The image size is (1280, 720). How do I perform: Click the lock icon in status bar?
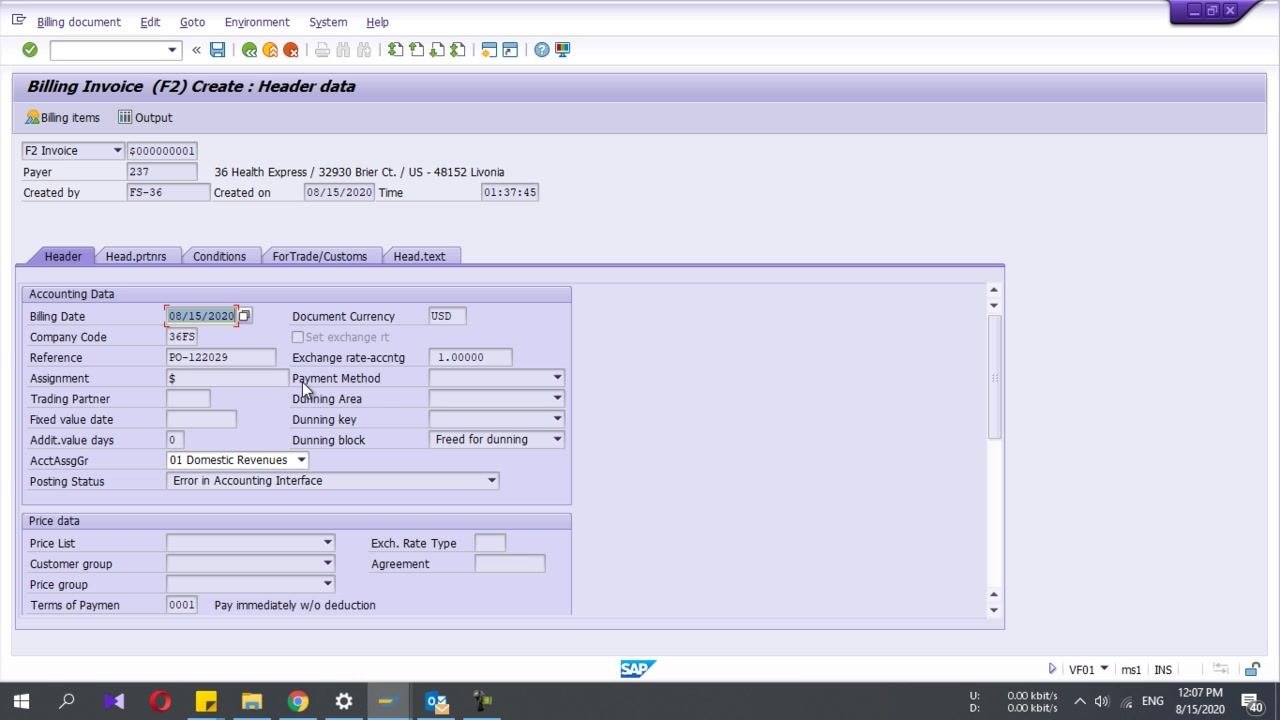pyautogui.click(x=1252, y=669)
